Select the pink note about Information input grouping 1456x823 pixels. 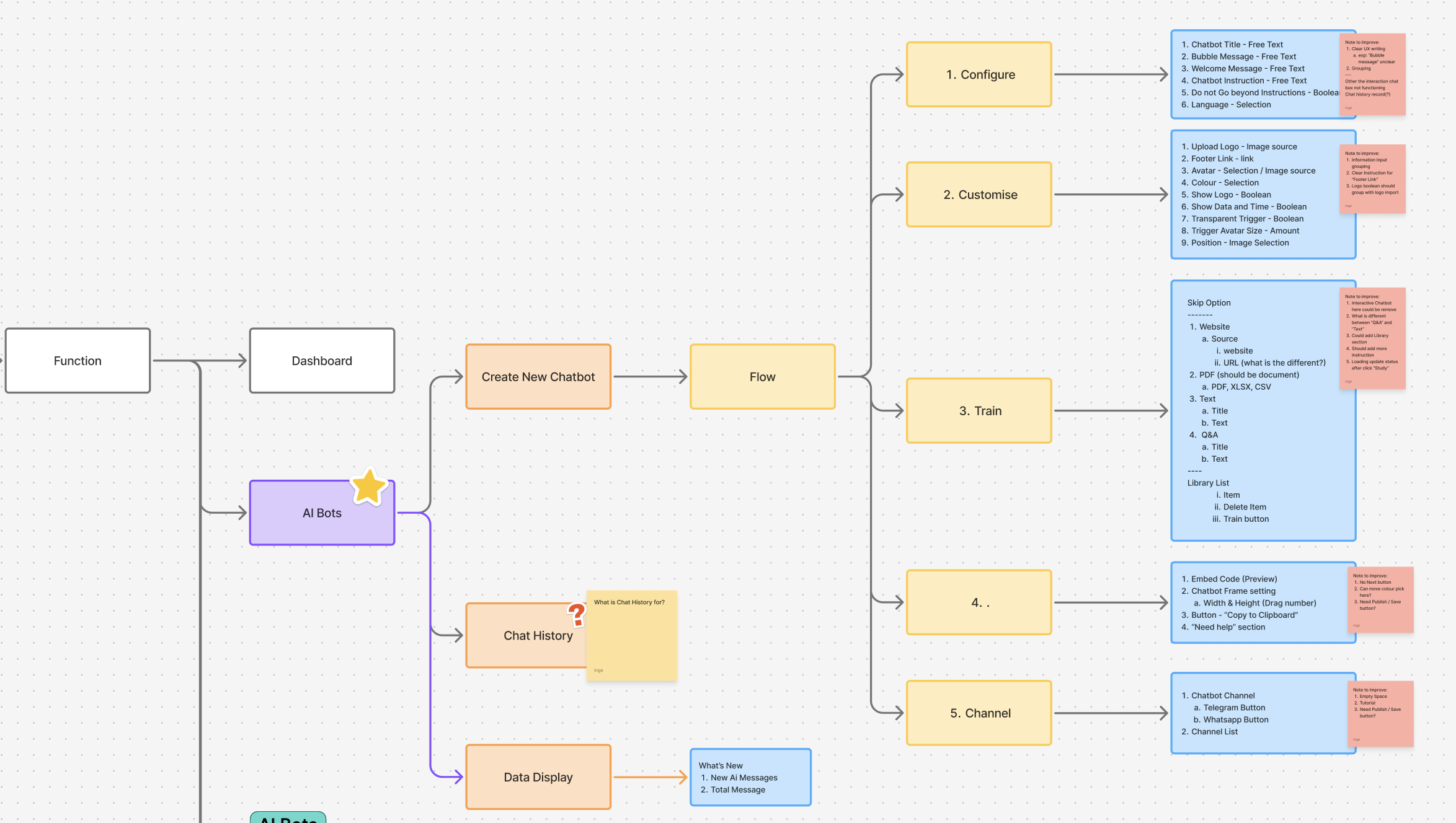[1372, 179]
